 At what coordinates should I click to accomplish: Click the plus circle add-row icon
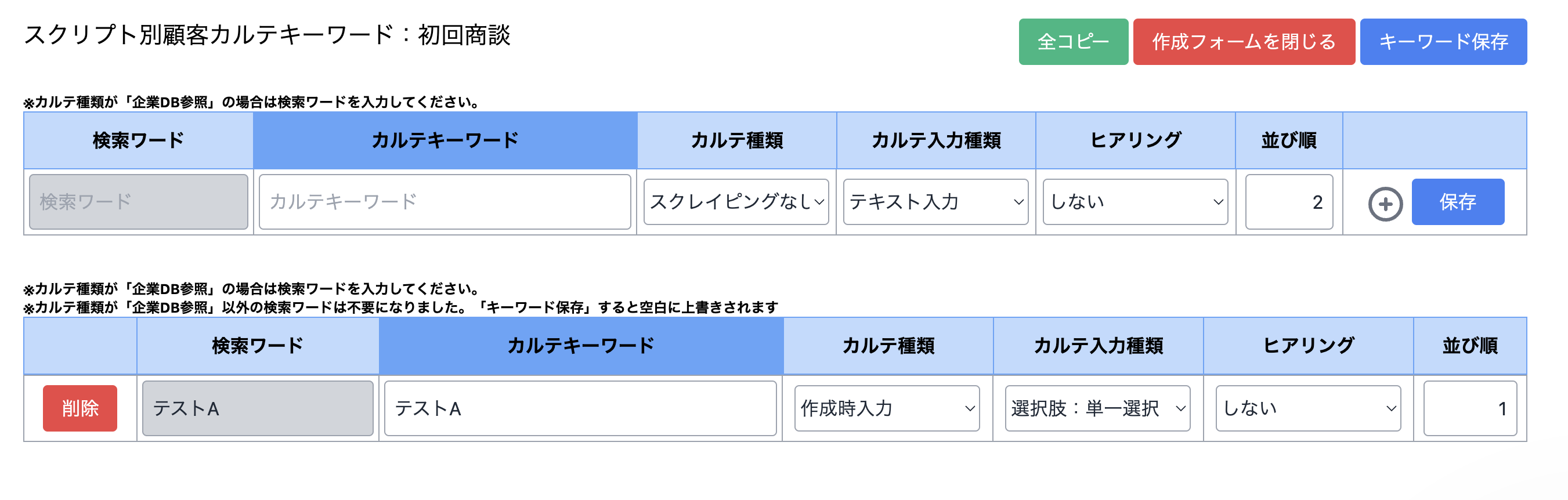point(1385,203)
